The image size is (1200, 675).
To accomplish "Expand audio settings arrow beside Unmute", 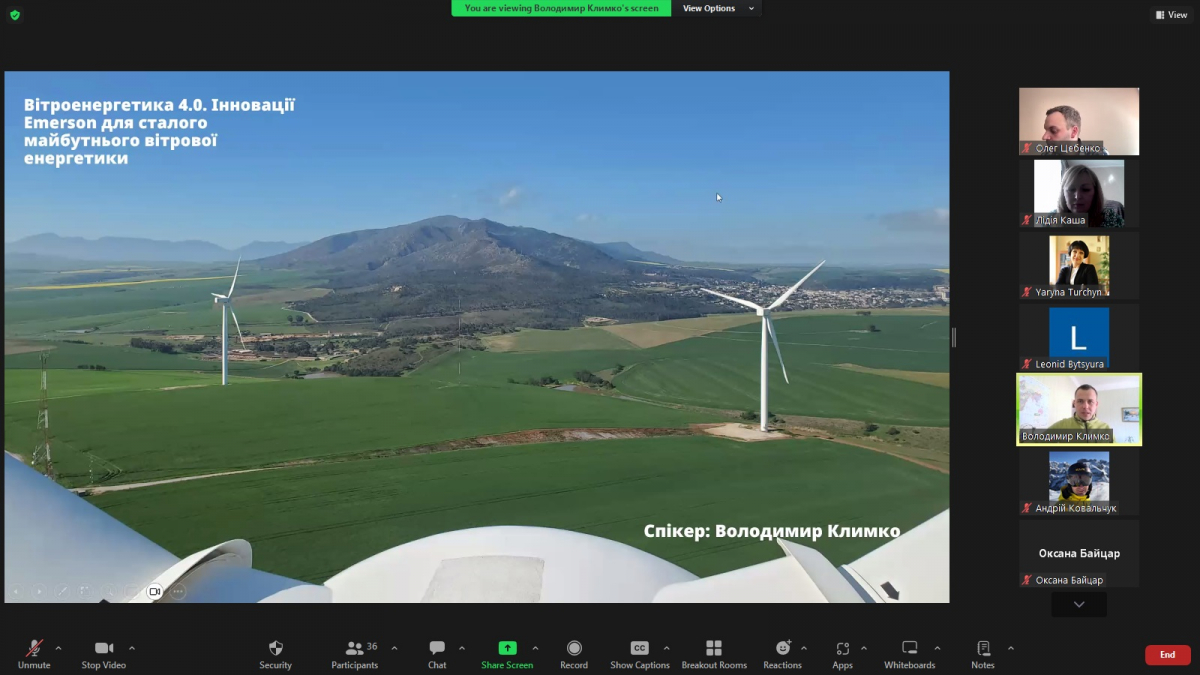I will click(58, 648).
